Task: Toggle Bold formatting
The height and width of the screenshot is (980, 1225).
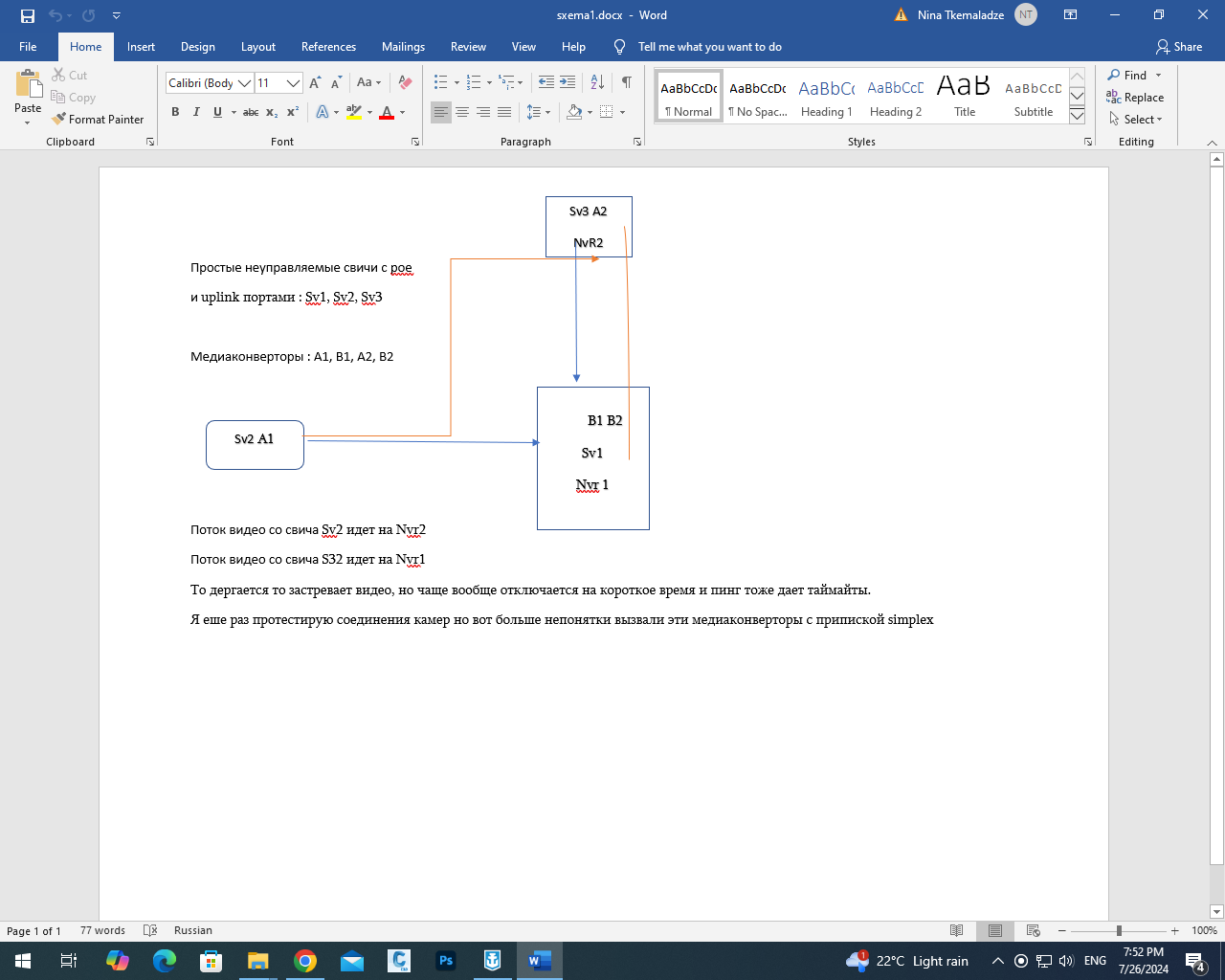Action: (x=175, y=112)
